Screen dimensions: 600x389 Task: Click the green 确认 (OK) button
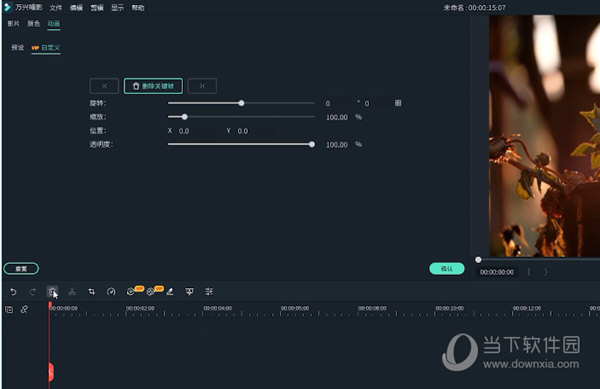(447, 269)
